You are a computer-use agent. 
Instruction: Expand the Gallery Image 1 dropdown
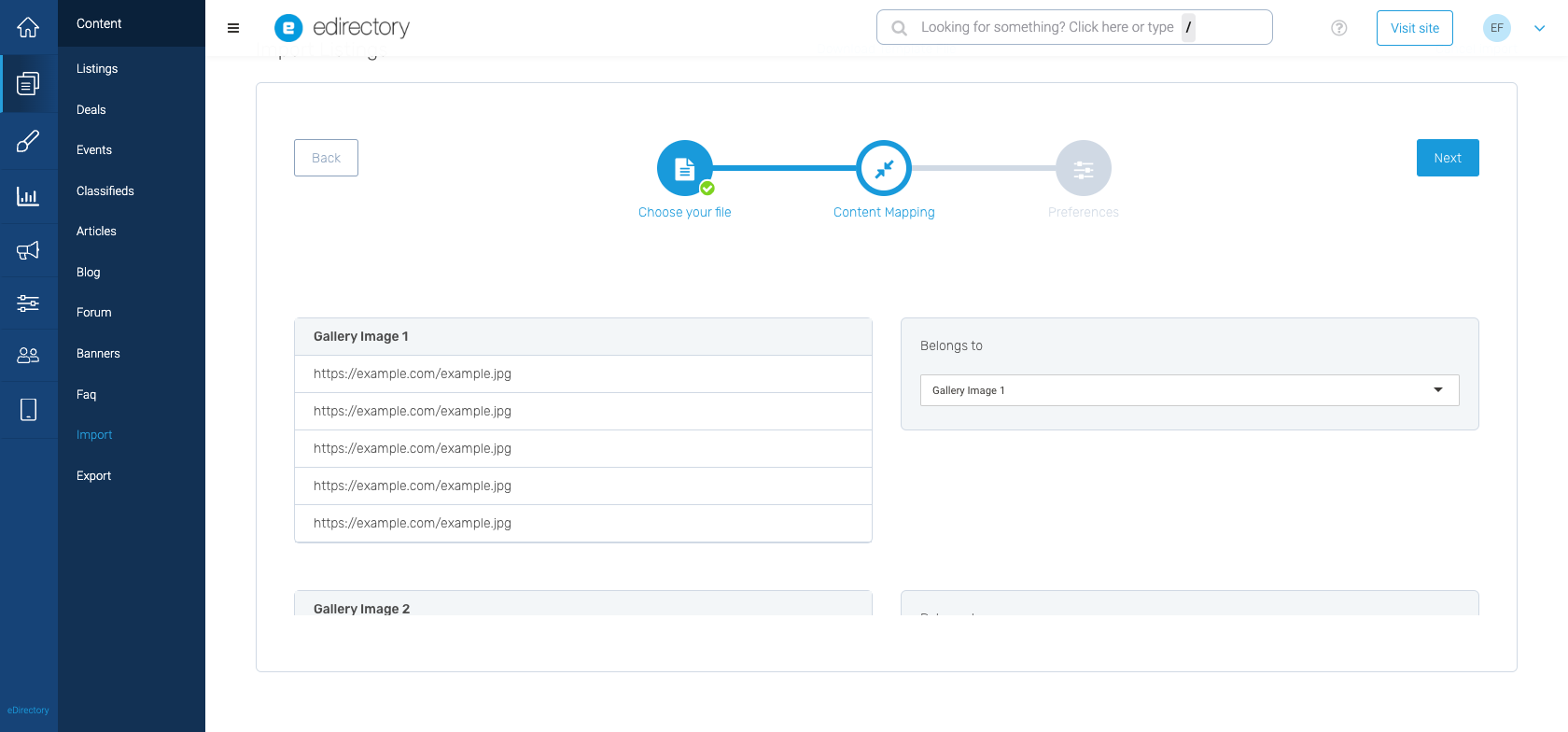(x=1189, y=390)
